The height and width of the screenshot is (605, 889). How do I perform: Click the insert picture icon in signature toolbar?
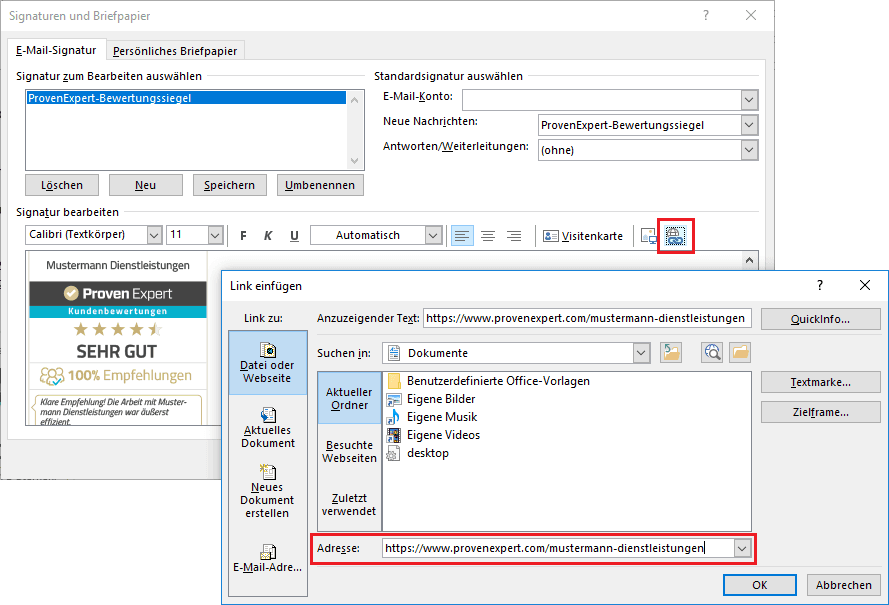(x=649, y=236)
